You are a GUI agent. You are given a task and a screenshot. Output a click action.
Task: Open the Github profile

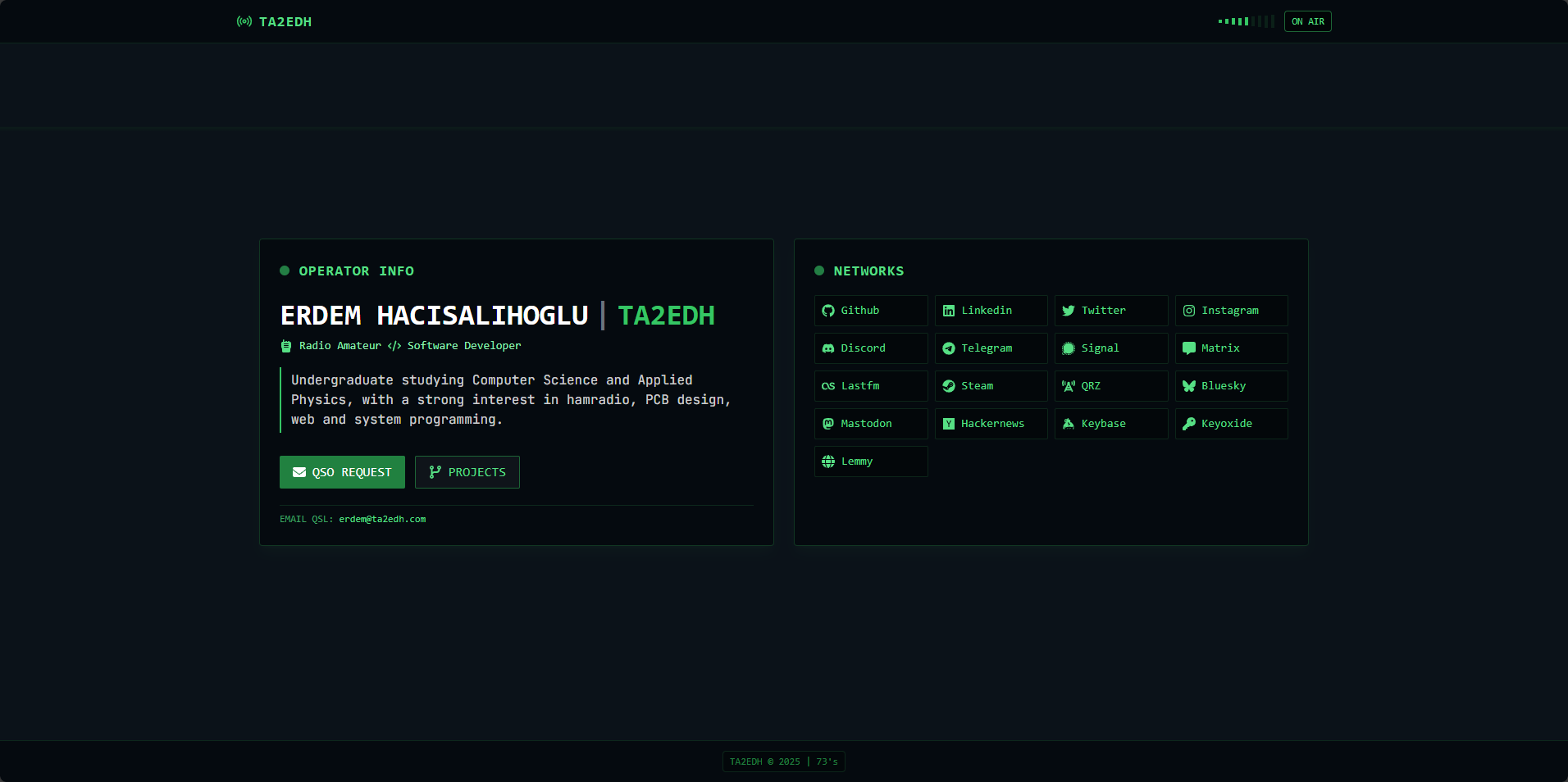tap(870, 311)
